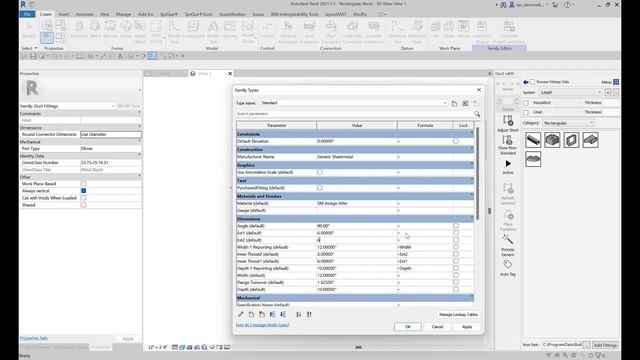
Task: Click Sort parameters ascending icon
Action: point(298,314)
